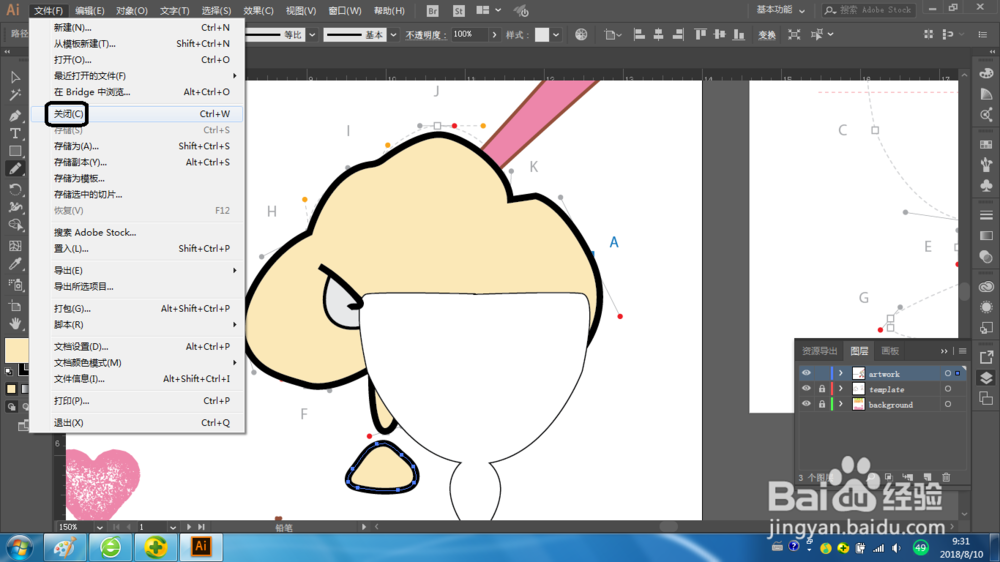Click the large Fill color swatch
Screen dimensions: 1000x562
(15, 350)
